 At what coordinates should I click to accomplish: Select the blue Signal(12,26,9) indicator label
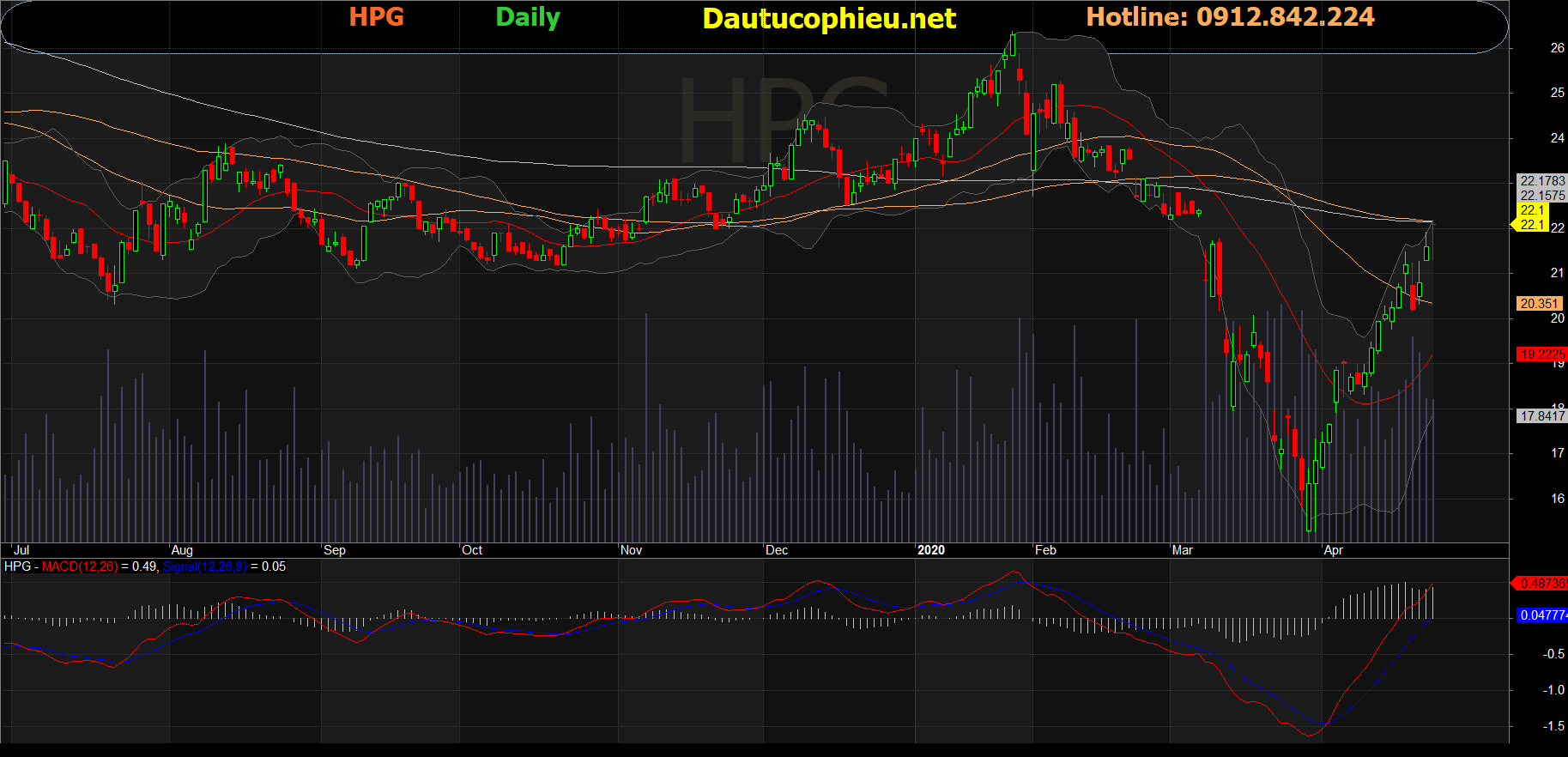click(204, 566)
